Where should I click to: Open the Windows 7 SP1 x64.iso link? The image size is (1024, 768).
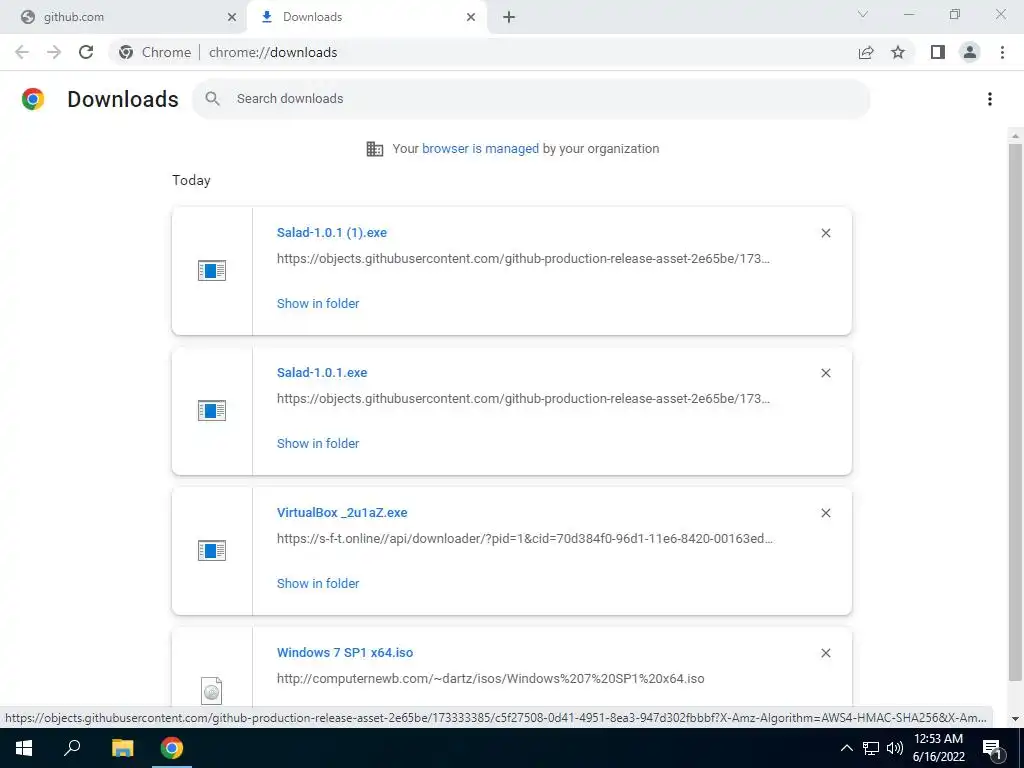click(x=345, y=652)
